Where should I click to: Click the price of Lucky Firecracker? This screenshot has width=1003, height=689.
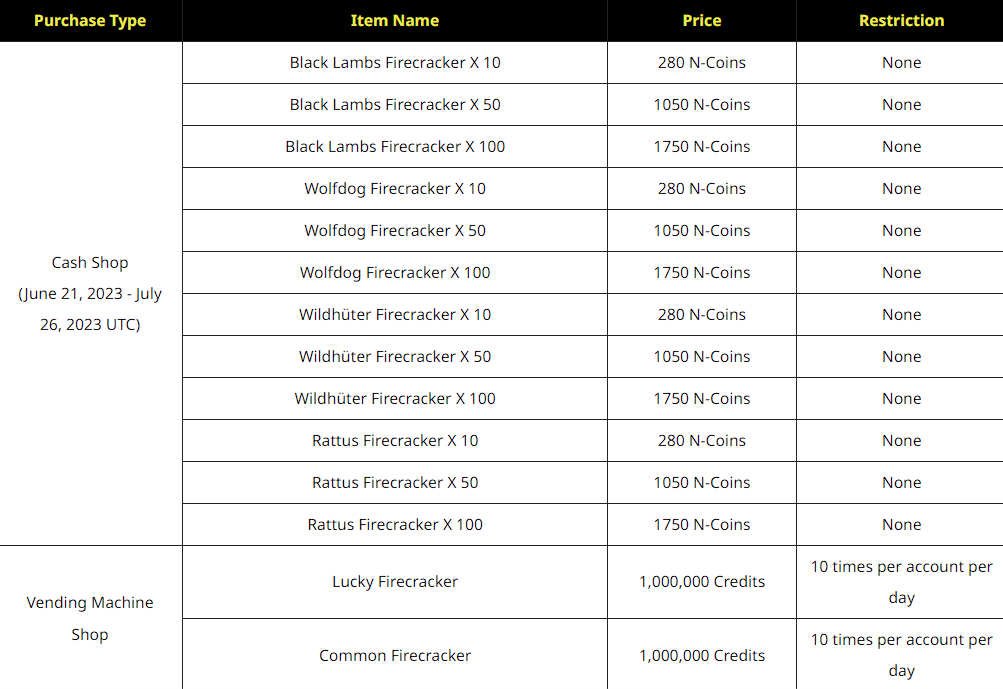point(702,581)
